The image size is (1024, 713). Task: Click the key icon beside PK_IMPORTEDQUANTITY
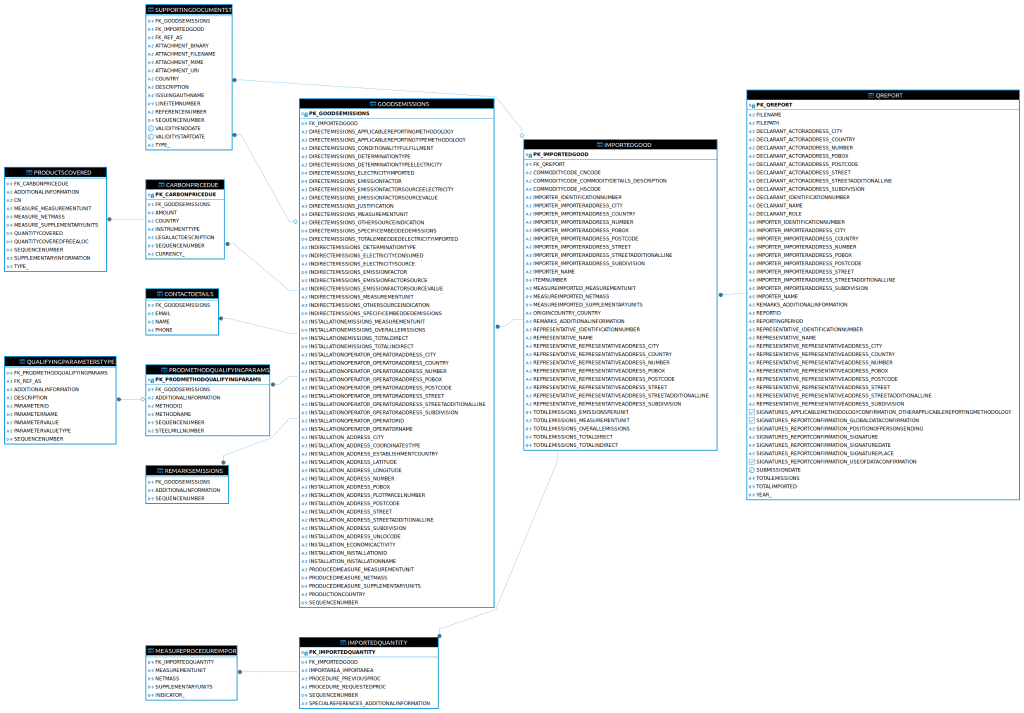tap(305, 651)
